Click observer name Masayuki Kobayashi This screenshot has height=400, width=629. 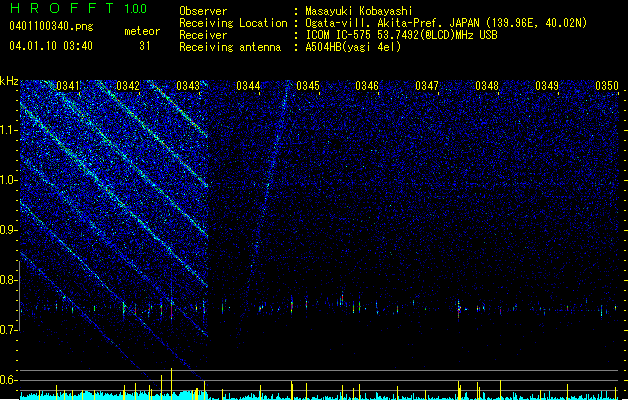click(359, 11)
